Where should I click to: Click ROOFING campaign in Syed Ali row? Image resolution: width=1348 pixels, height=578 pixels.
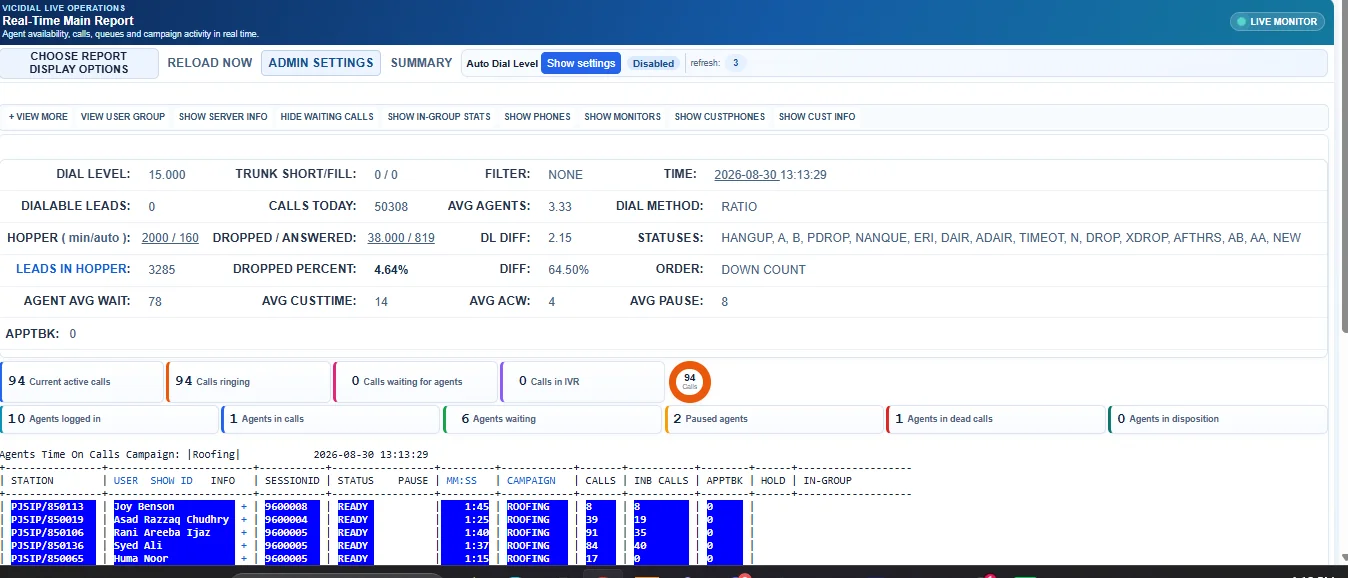[x=528, y=546]
